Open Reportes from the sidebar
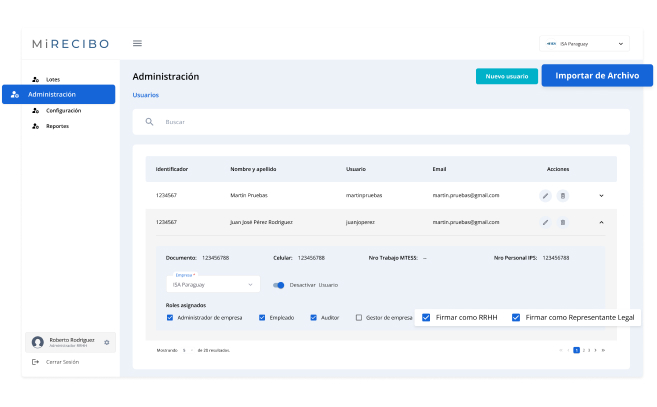 [x=57, y=126]
